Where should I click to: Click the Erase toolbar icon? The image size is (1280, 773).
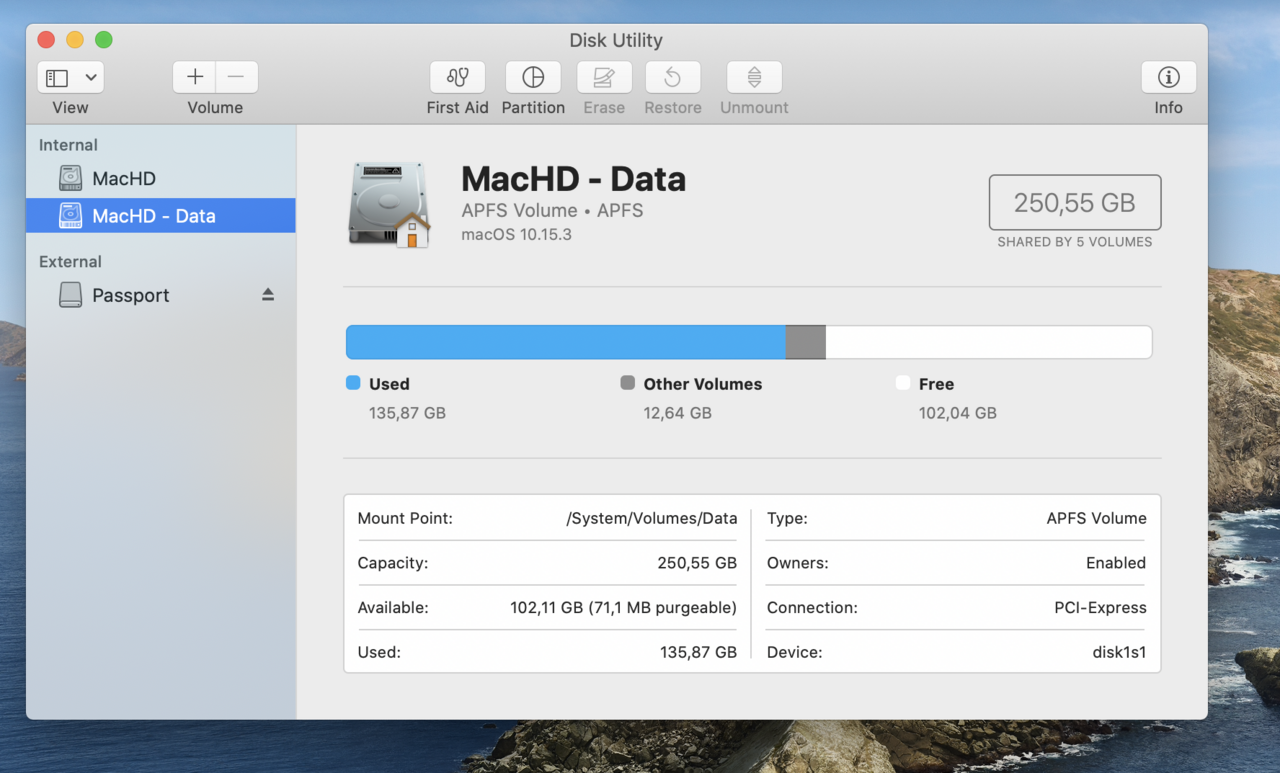point(604,77)
